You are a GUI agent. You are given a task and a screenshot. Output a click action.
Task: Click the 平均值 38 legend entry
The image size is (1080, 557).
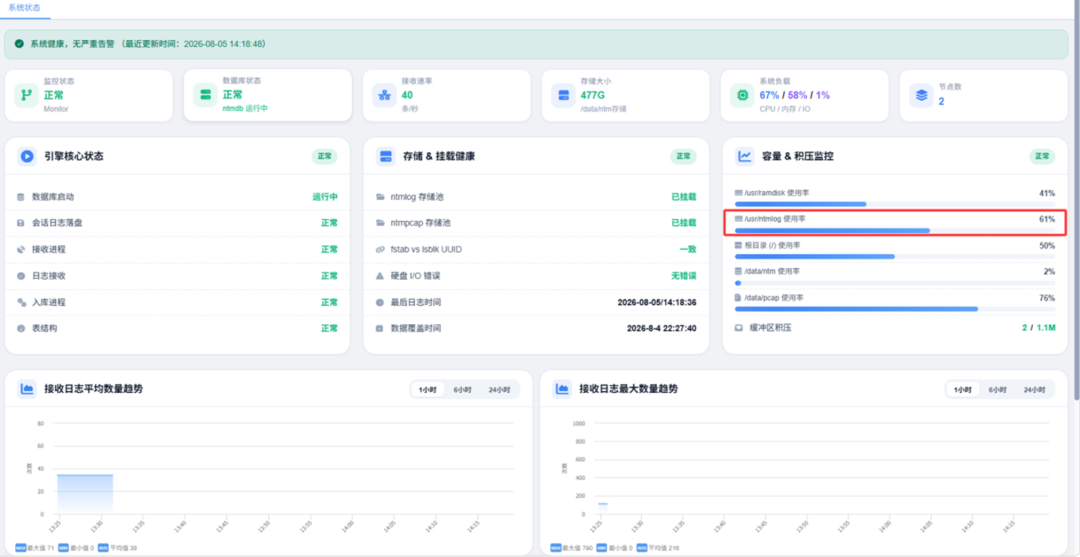[116, 549]
